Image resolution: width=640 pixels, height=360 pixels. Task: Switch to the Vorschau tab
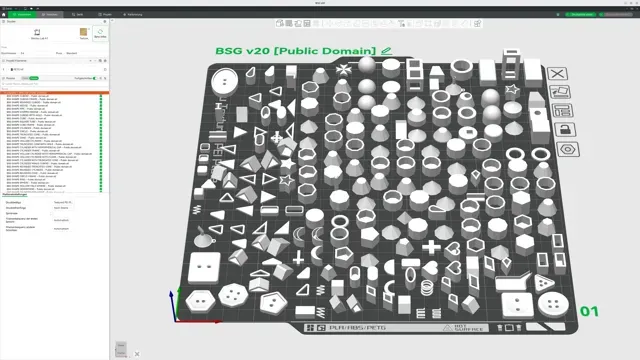click(x=49, y=14)
